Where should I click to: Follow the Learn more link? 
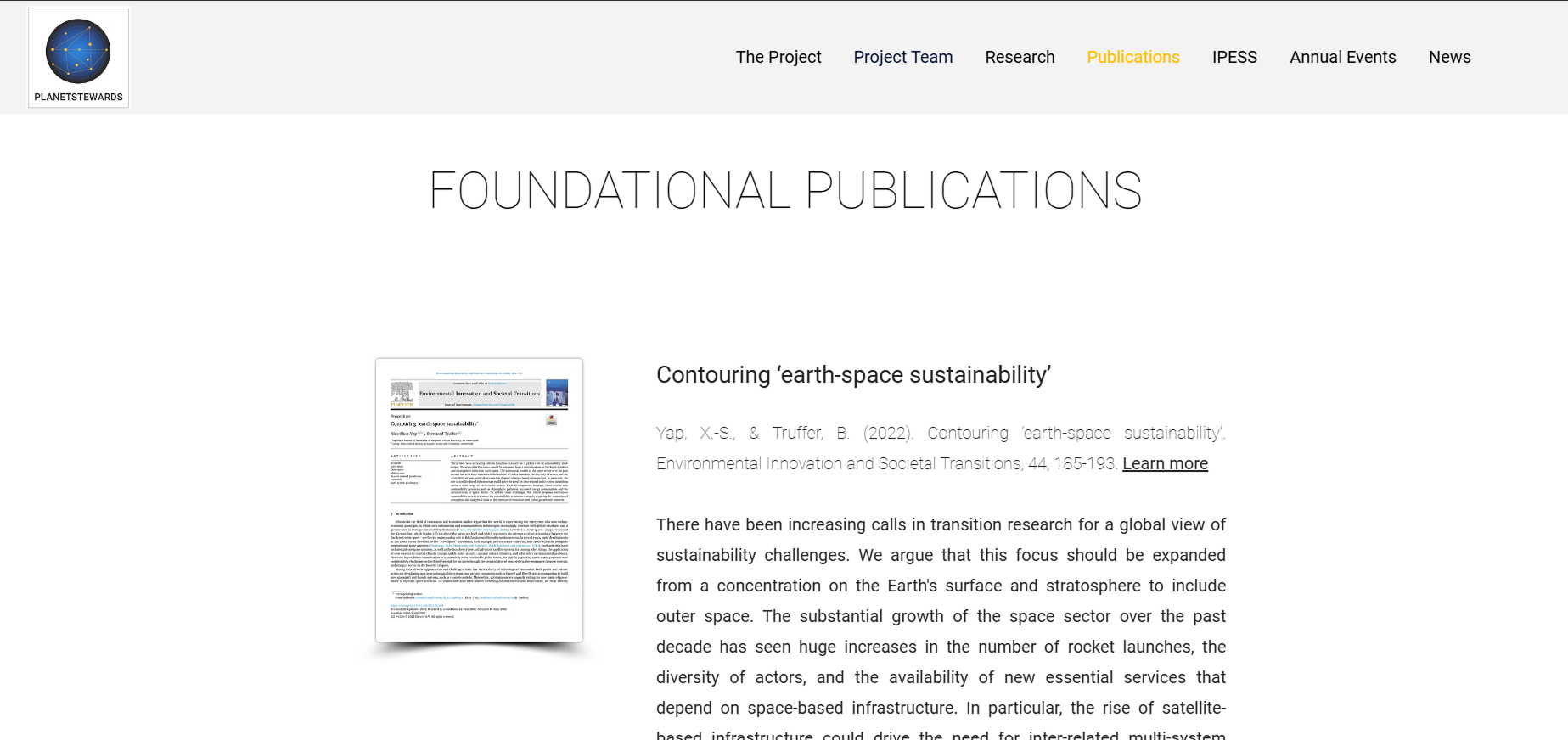[1165, 463]
